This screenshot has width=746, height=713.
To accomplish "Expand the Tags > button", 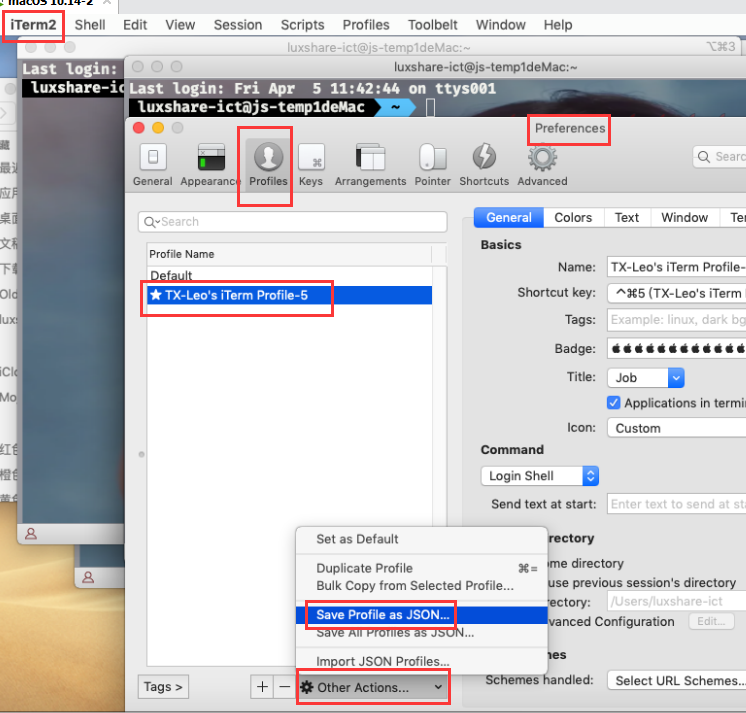I will 163,687.
